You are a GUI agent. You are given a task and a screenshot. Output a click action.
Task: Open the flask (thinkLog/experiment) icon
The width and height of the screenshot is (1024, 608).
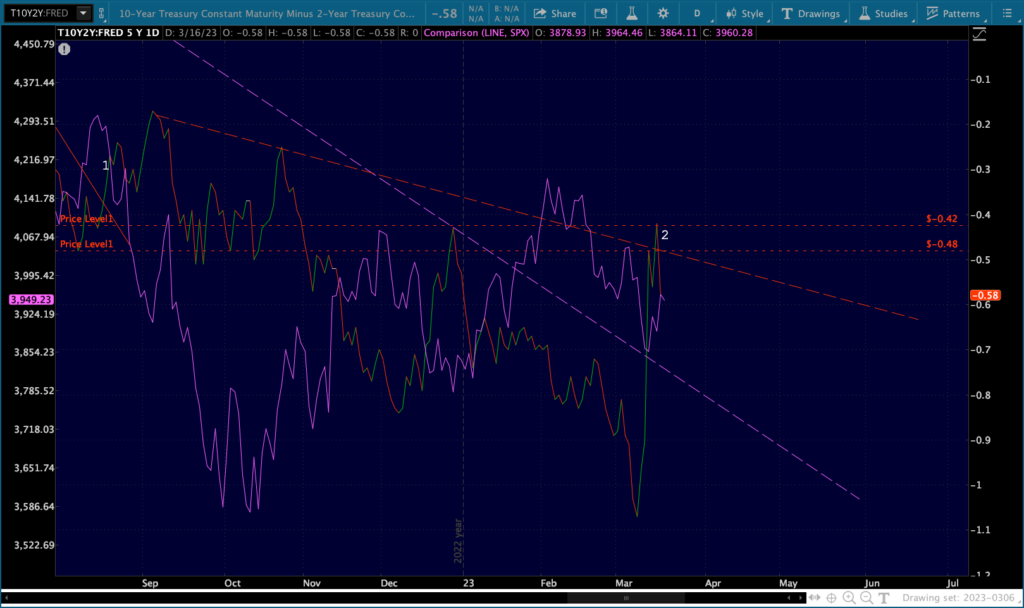632,14
